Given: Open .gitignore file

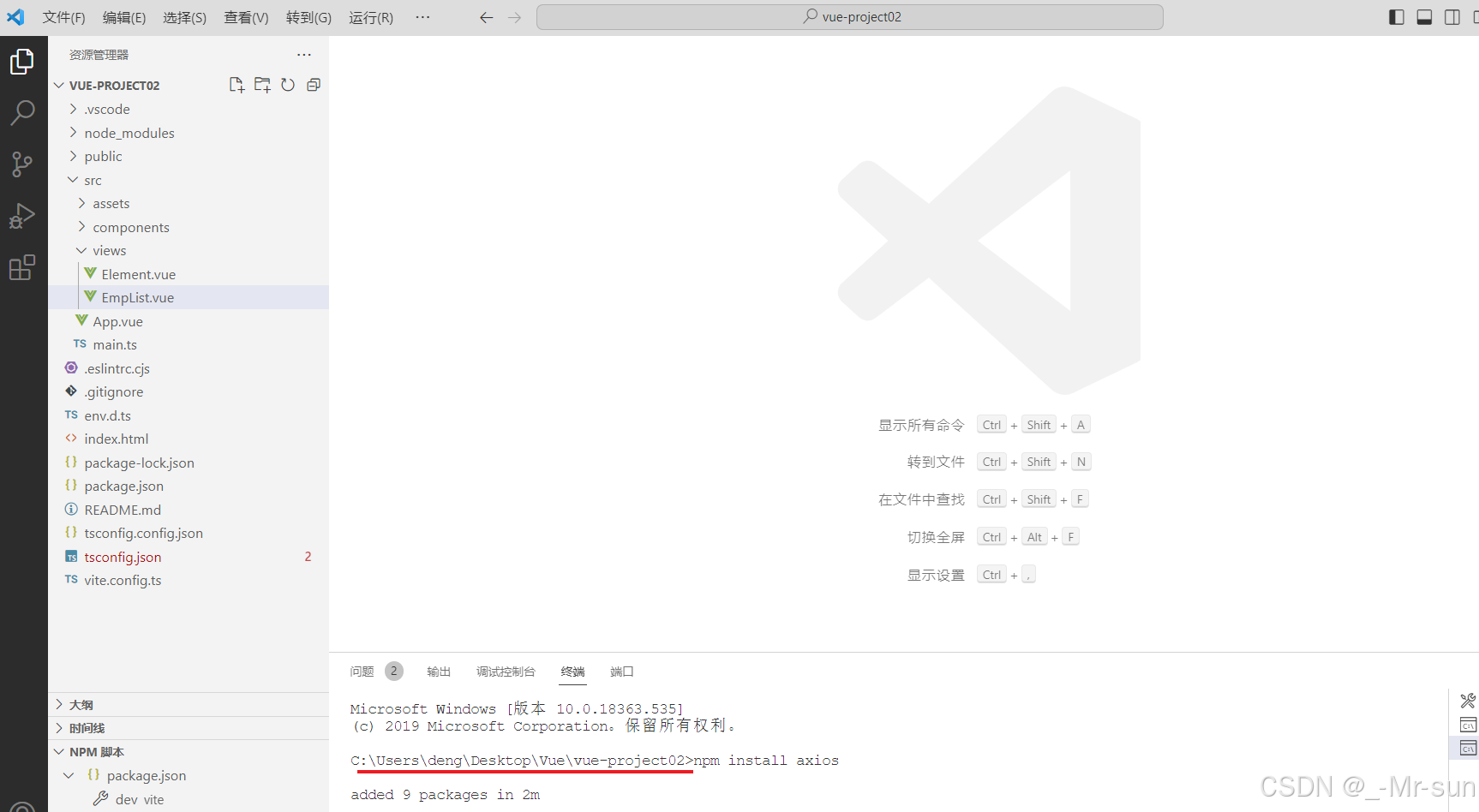Looking at the screenshot, I should [189, 392].
